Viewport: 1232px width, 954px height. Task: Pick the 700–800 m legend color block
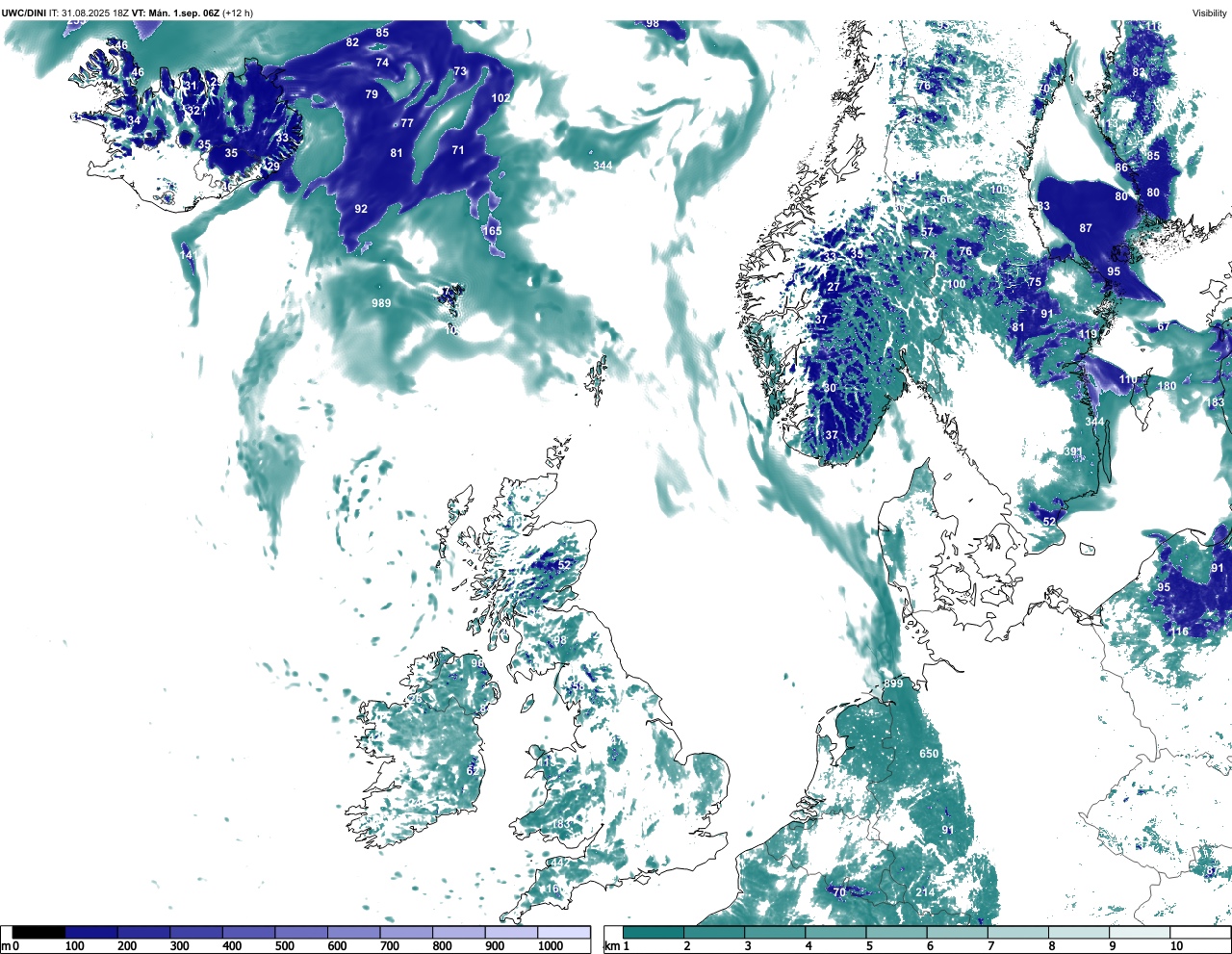[406, 932]
